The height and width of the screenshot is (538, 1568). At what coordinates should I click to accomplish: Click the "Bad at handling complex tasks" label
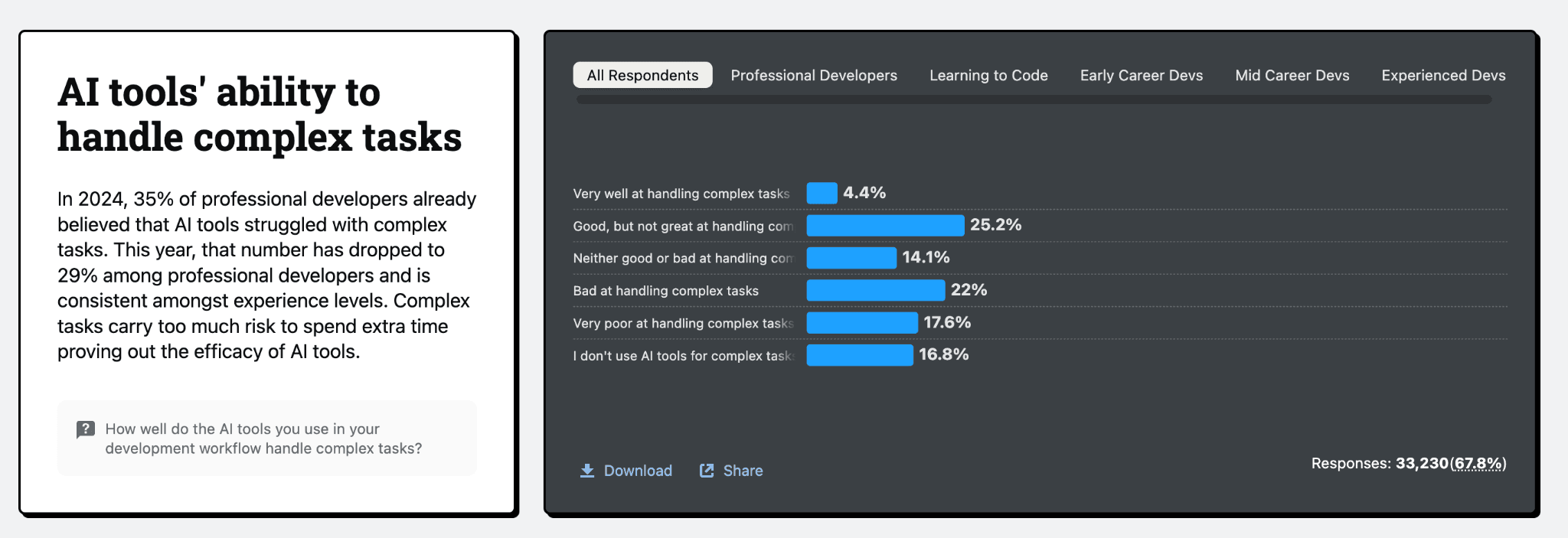[x=665, y=291]
